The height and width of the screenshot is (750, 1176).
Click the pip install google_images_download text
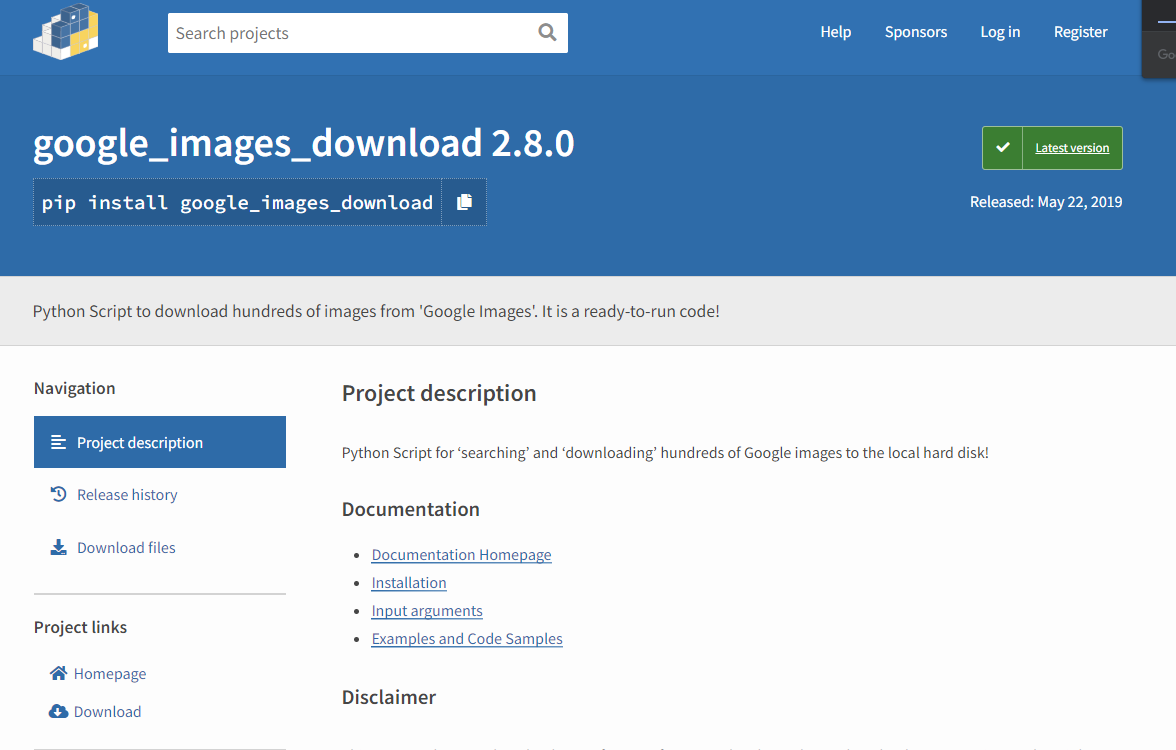click(x=237, y=202)
